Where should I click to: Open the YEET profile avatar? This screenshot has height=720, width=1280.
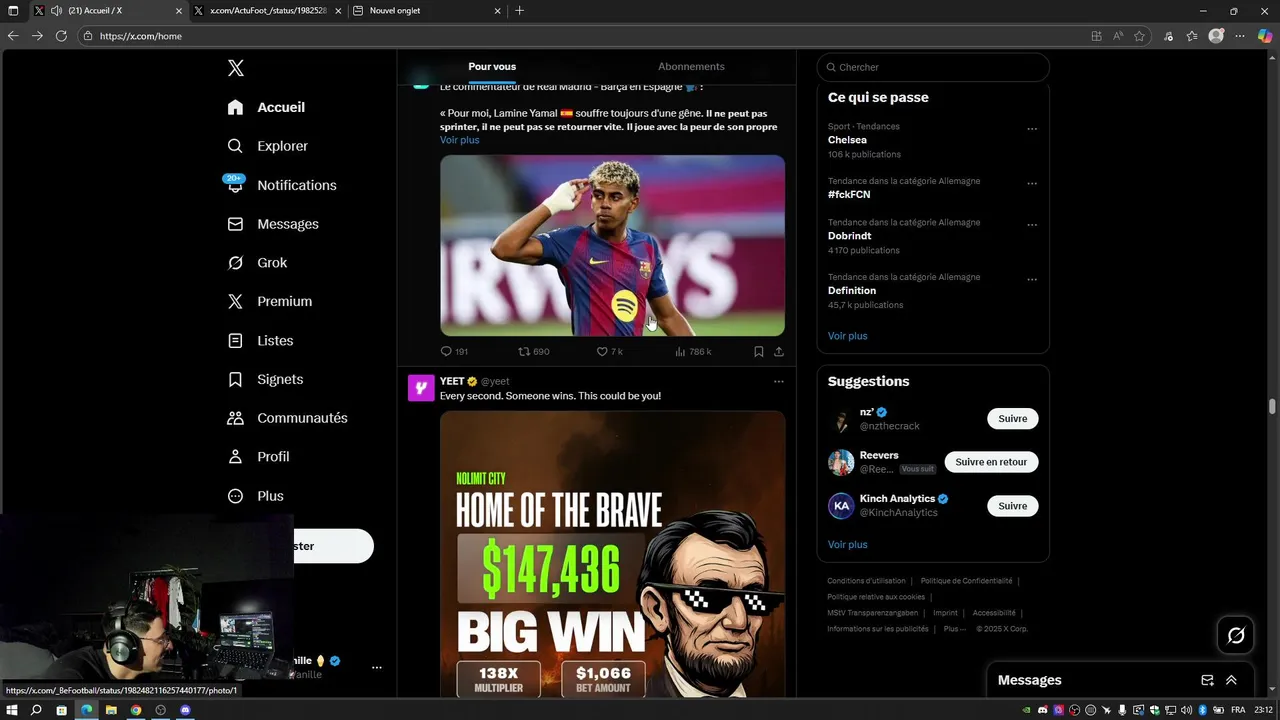click(x=421, y=388)
